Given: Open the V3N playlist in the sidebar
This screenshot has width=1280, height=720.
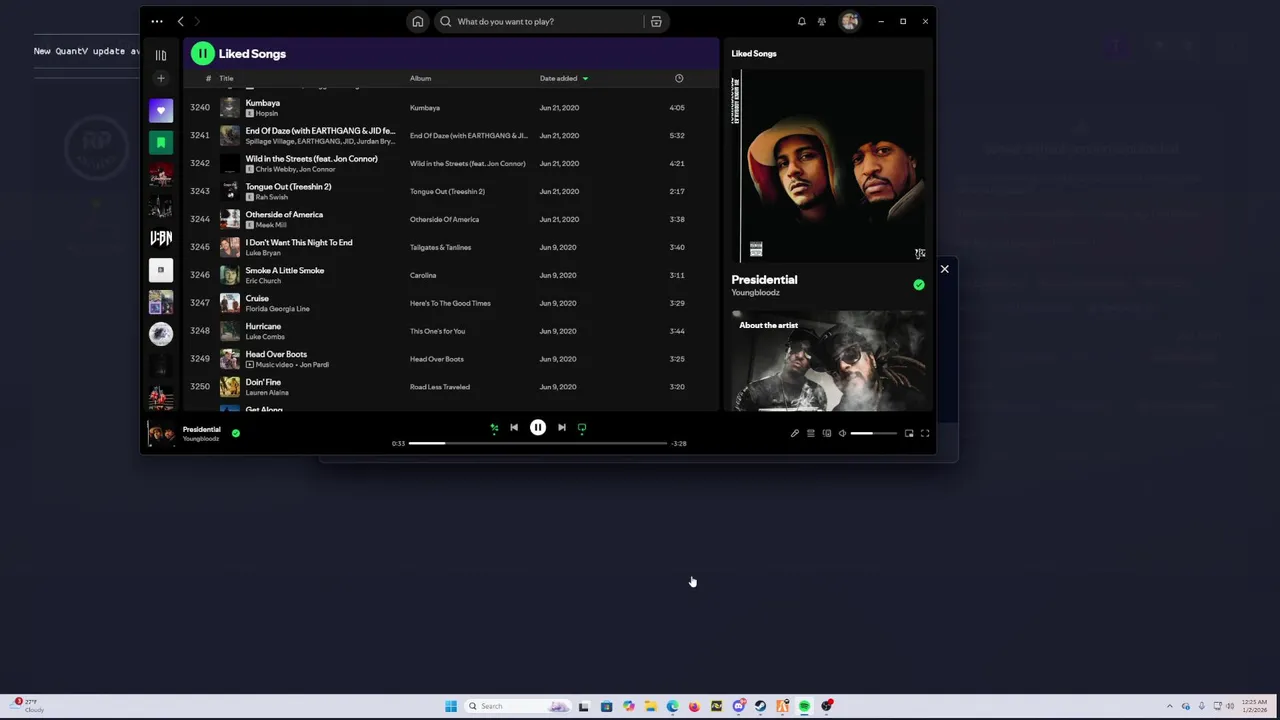Looking at the screenshot, I should point(161,238).
